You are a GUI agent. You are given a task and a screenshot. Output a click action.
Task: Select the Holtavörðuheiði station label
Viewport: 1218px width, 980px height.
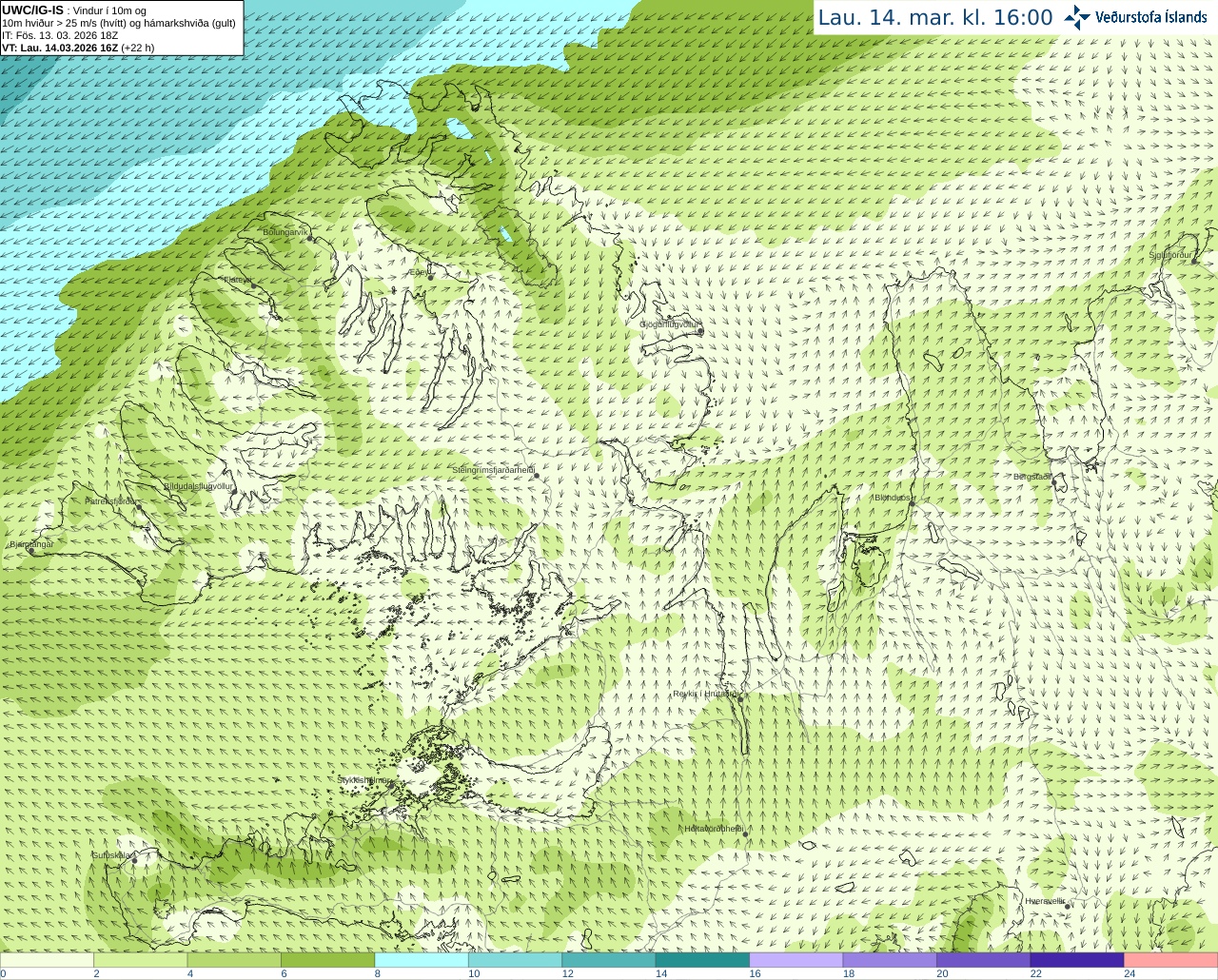point(714,829)
